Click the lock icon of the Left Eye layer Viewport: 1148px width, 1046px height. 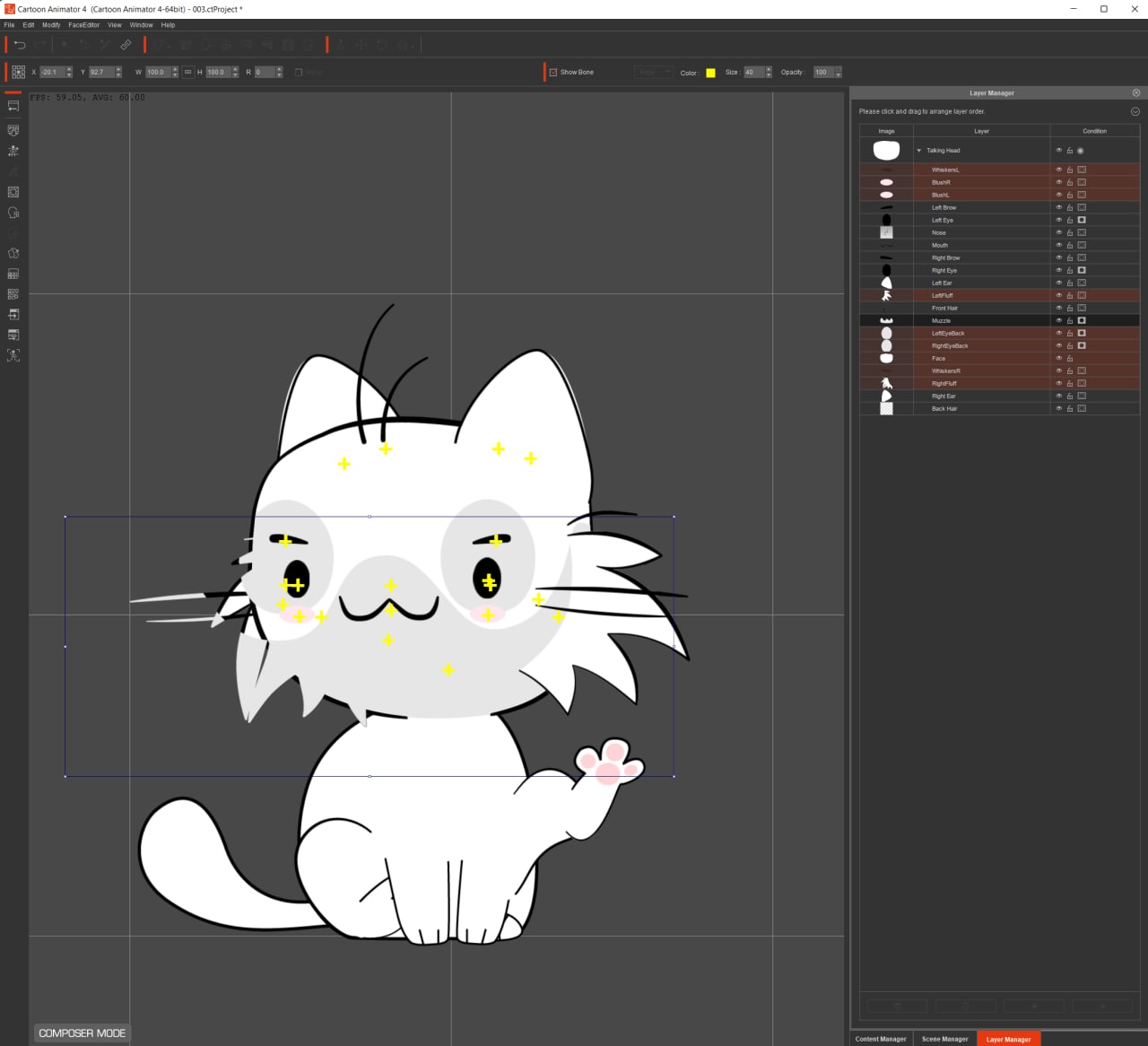1070,220
